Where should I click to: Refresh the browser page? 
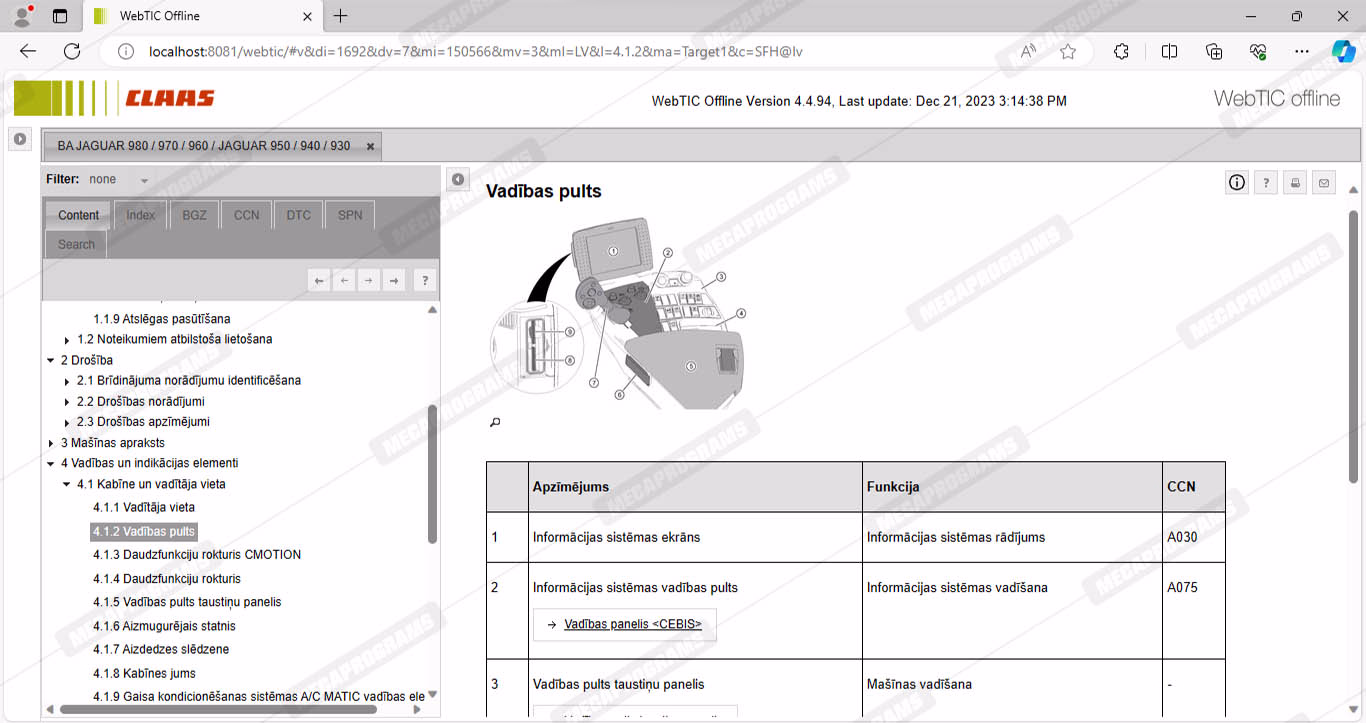[72, 52]
